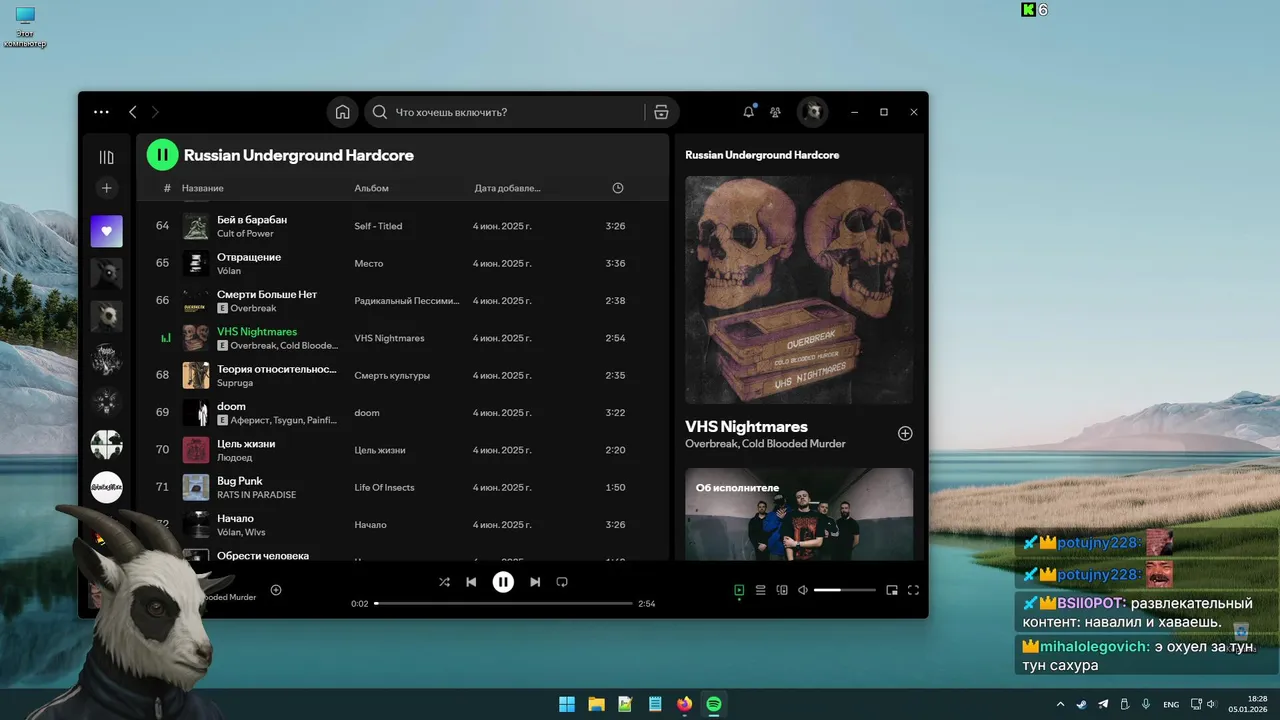Viewport: 1280px width, 720px height.
Task: Toggle repeat mode
Action: [x=562, y=582]
